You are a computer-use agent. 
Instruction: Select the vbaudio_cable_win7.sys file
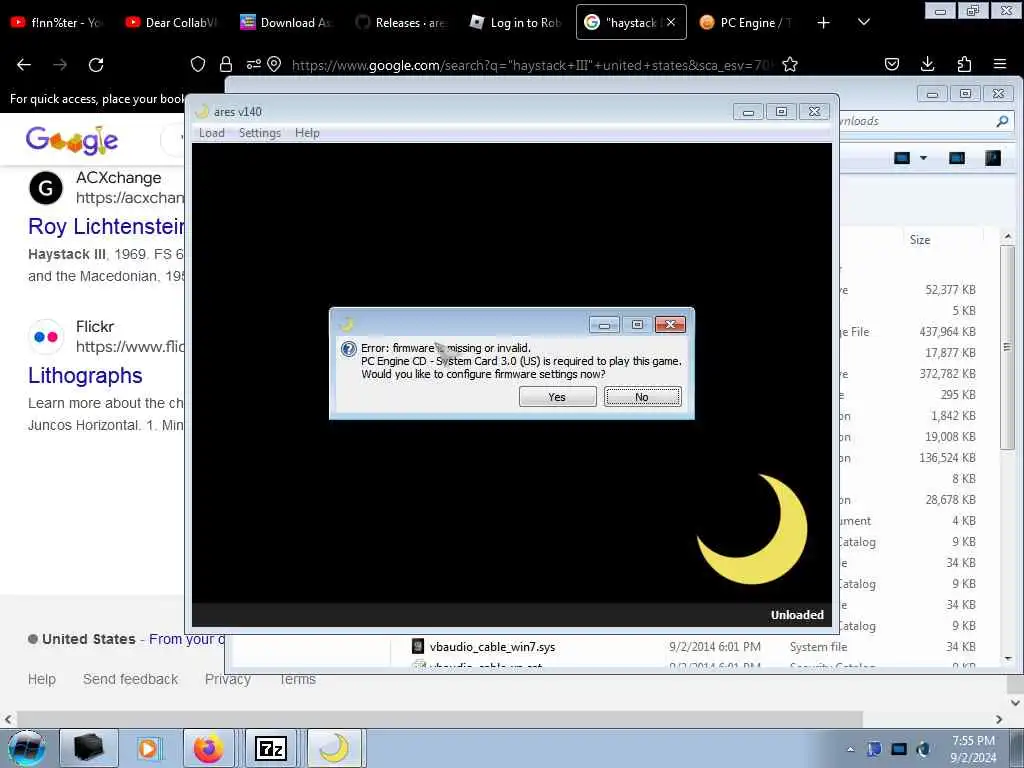tap(492, 647)
